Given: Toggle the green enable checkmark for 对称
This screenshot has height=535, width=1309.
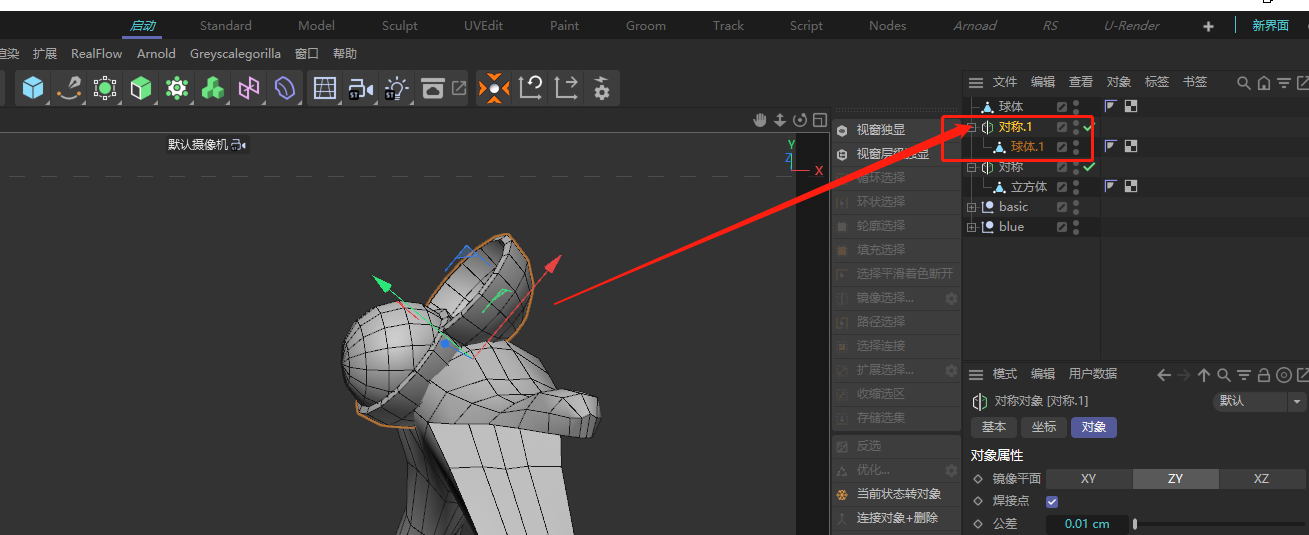Looking at the screenshot, I should pyautogui.click(x=1089, y=167).
